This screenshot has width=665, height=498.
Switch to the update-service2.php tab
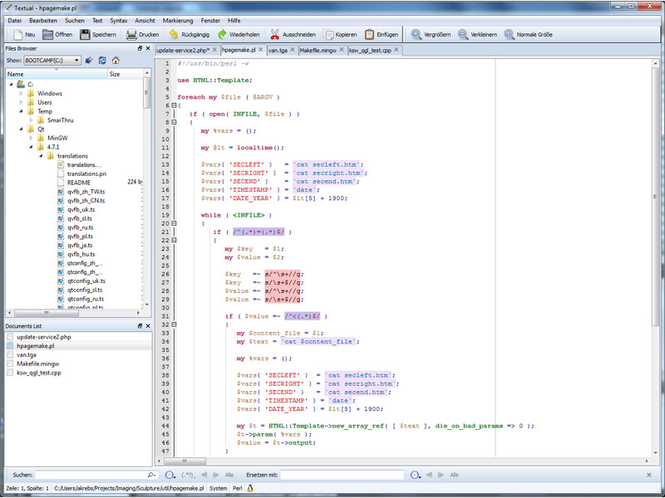(x=184, y=49)
